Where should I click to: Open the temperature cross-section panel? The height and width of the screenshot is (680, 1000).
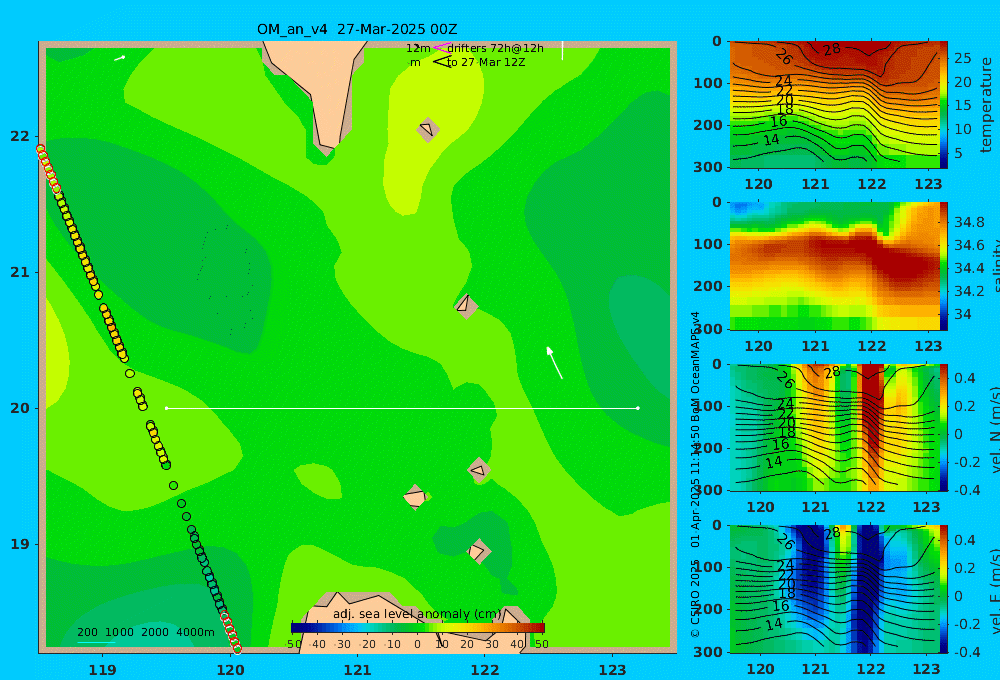[834, 105]
